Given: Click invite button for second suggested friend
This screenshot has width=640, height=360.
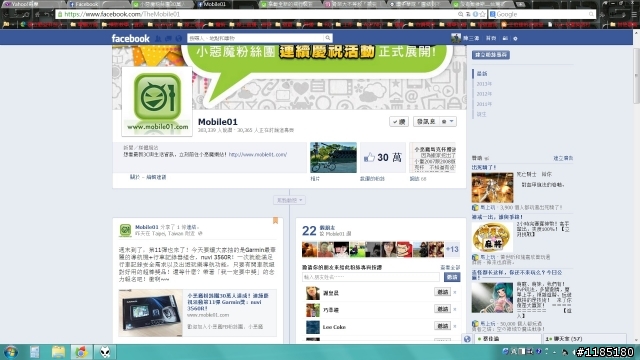Looking at the screenshot, I should 442,309.
